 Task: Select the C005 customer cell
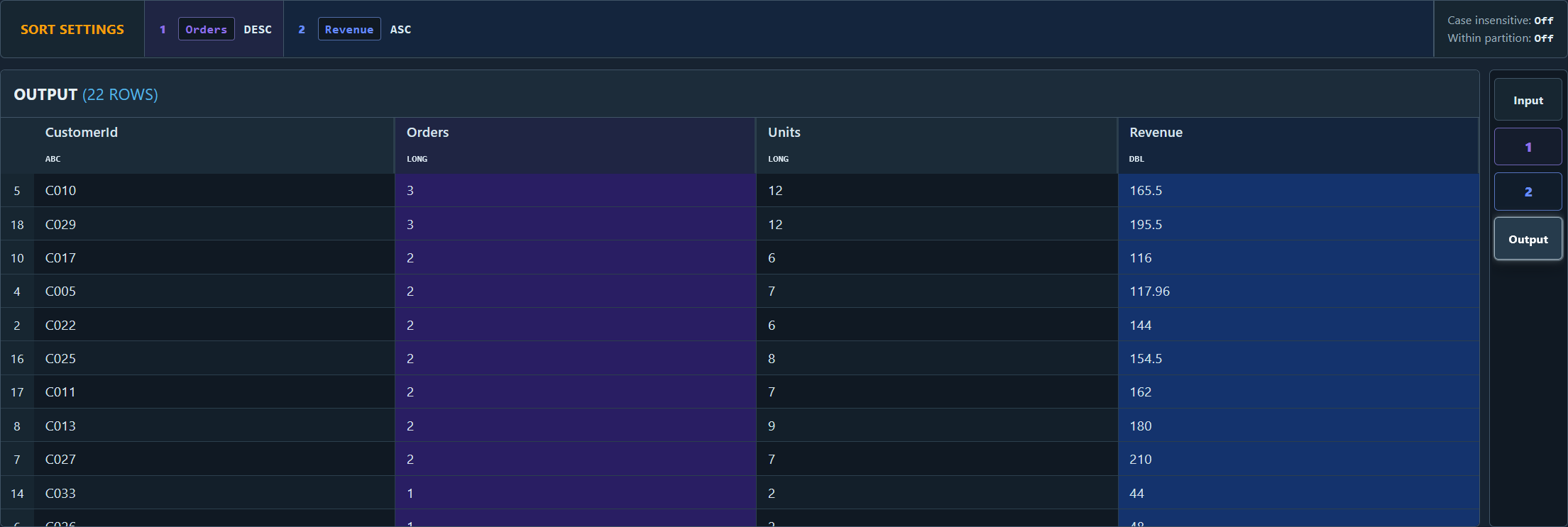[x=214, y=291]
